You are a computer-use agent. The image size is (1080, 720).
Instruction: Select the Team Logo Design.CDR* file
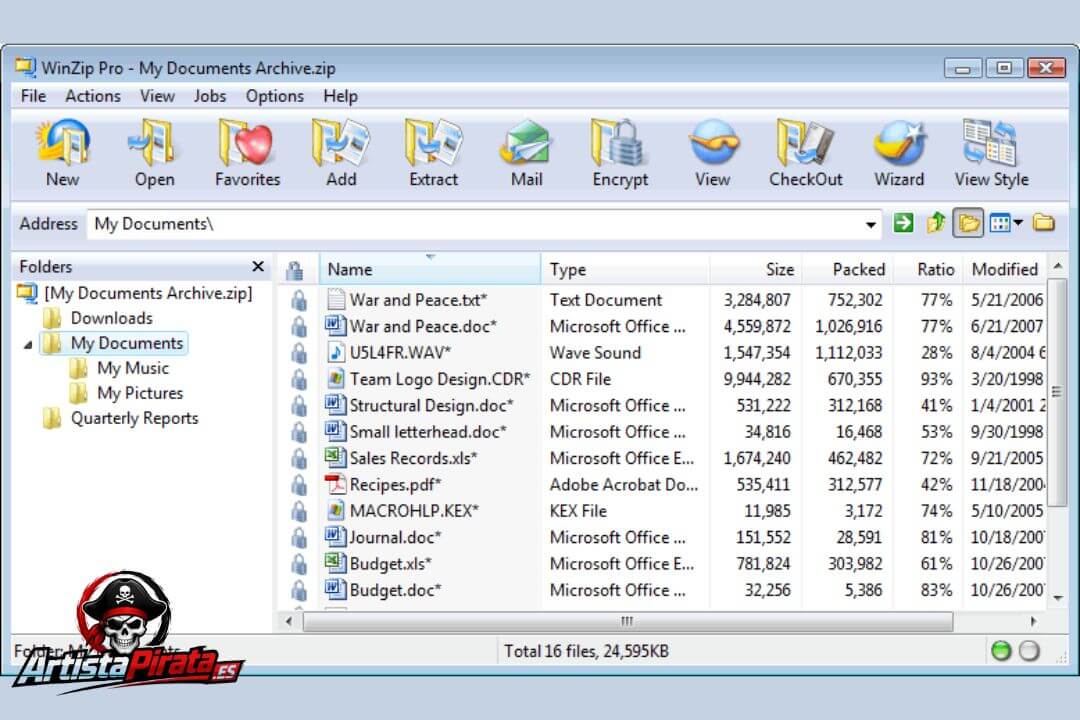coord(439,379)
